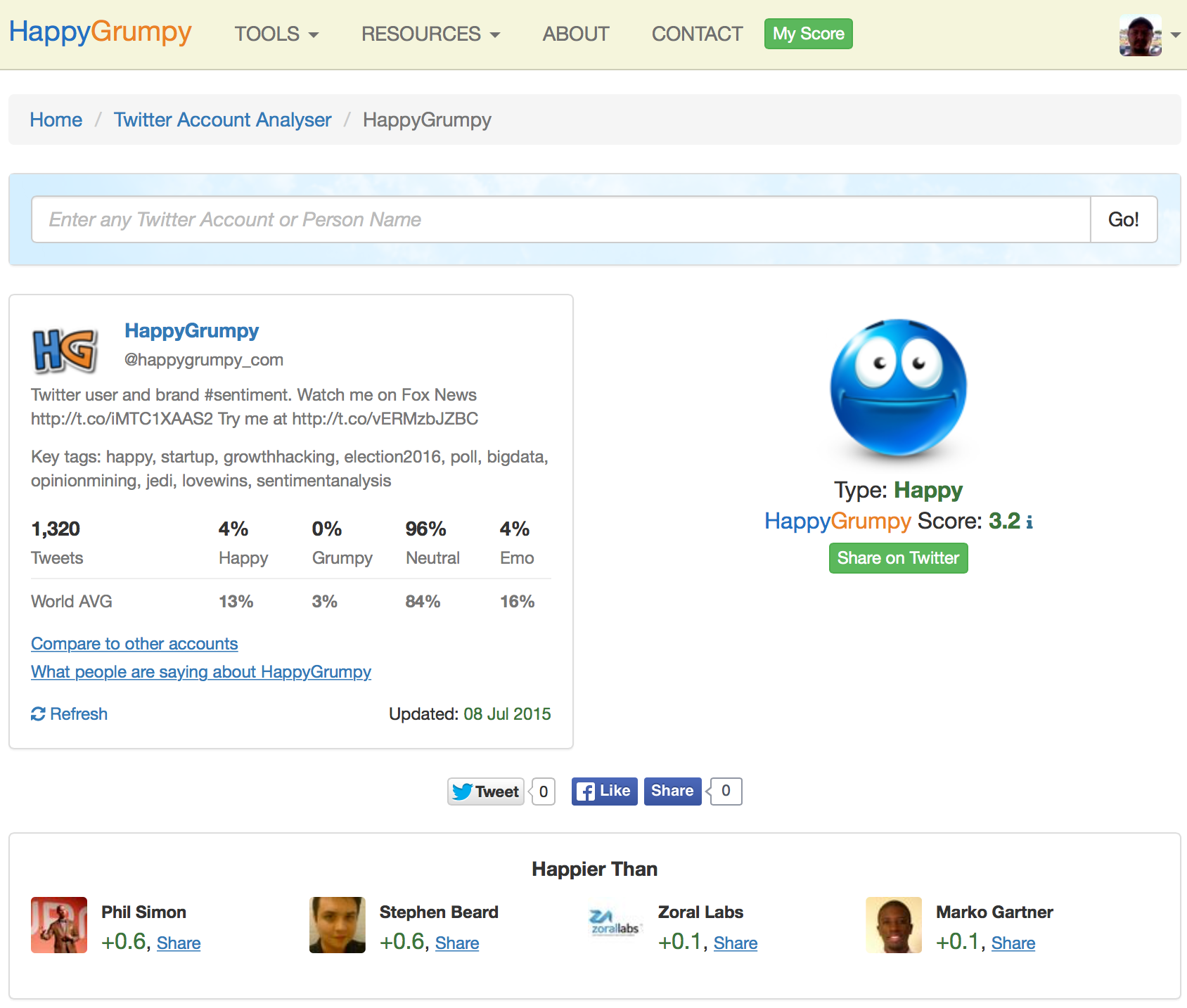Viewport: 1187px width, 1008px height.
Task: Click the Facebook Like button
Action: (x=604, y=791)
